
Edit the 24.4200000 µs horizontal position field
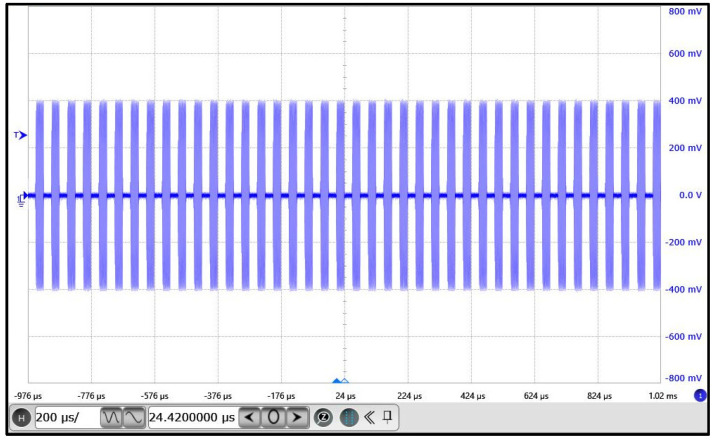pos(192,417)
